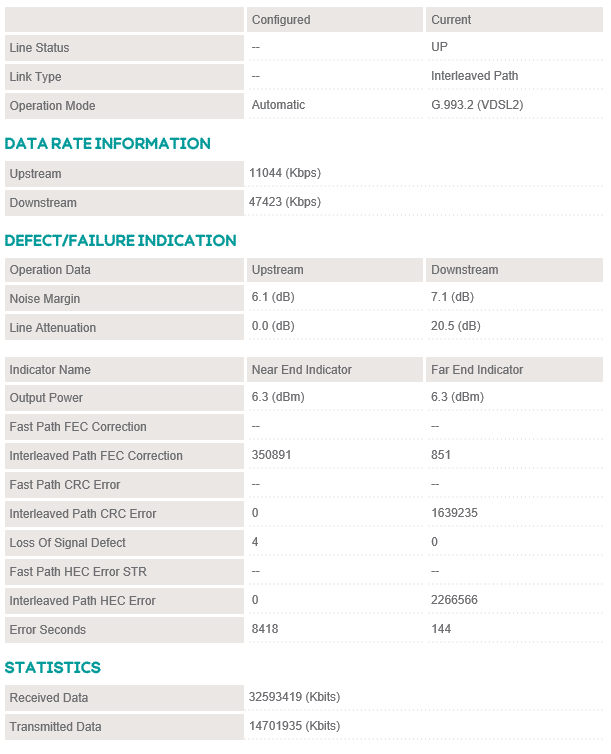Select the Received Data value in Kbits
Image resolution: width=611 pixels, height=754 pixels.
click(x=295, y=698)
